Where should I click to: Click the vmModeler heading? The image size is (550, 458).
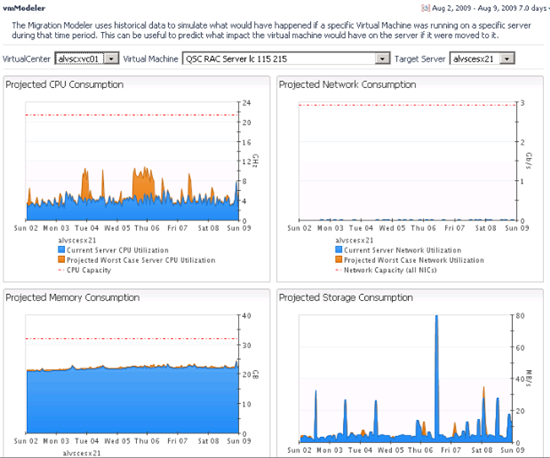[24, 8]
